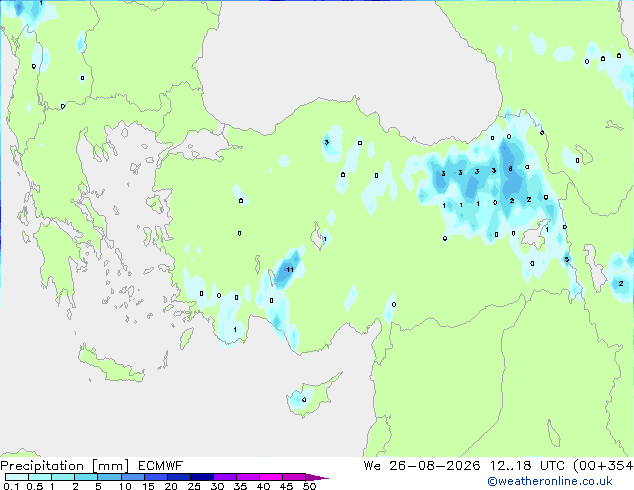Select the 40–45 mm magenta legend swatch
634x490 pixels.
[271, 477]
